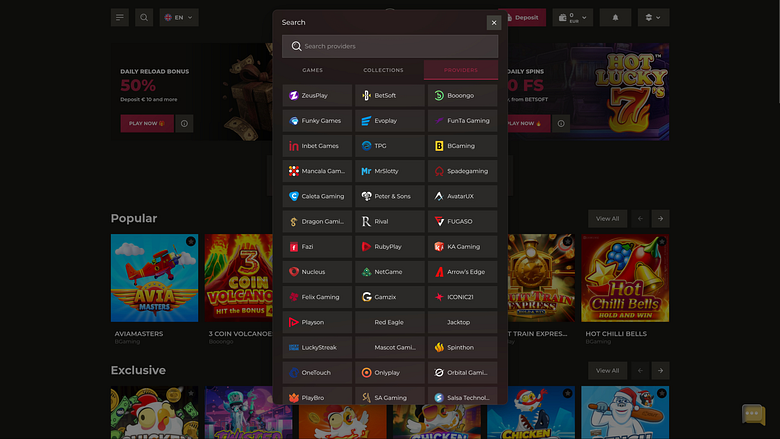Select the Rival provider
780x439 pixels.
click(390, 221)
